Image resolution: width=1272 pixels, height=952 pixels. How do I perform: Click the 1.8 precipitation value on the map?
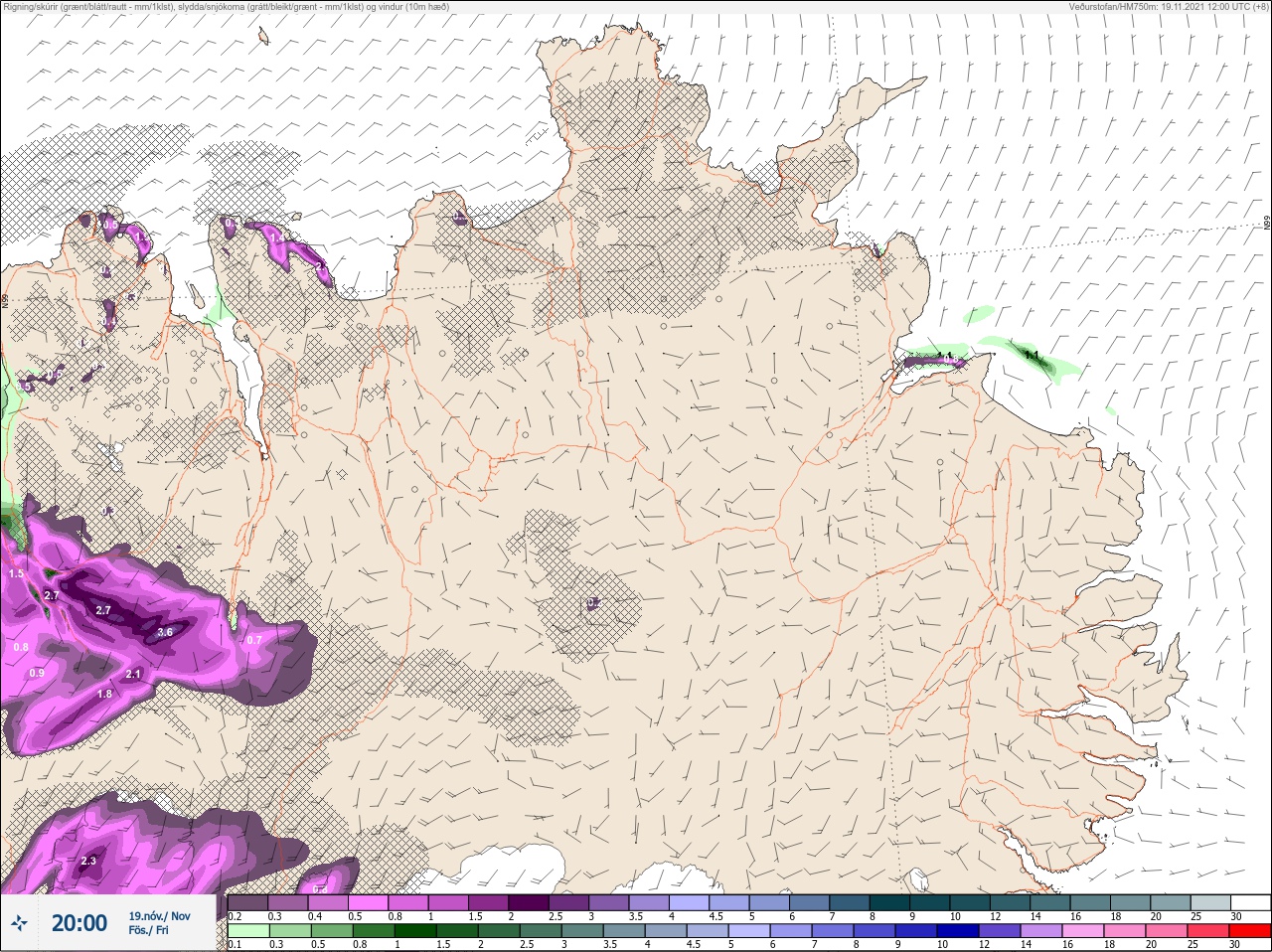(x=105, y=694)
